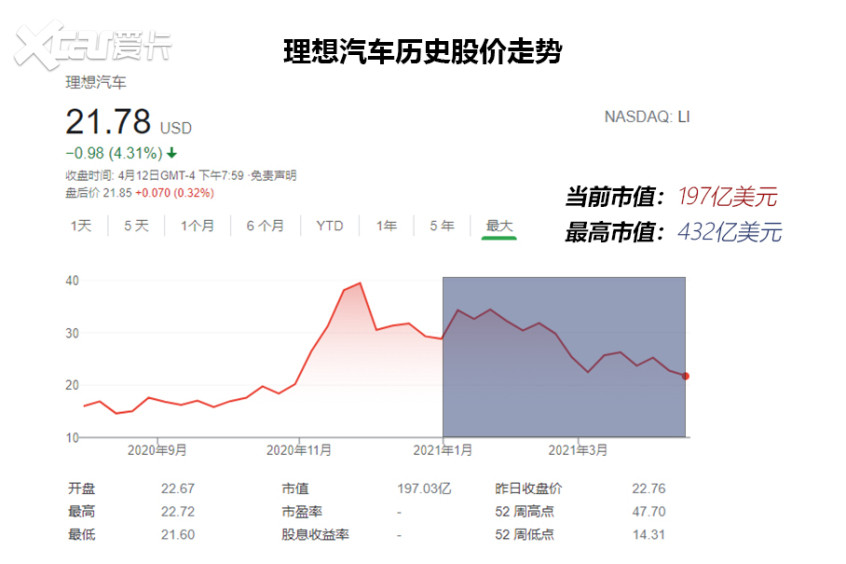The height and width of the screenshot is (564, 846).
Task: Click the green down arrow beside 4.31%
Action: click(x=172, y=153)
